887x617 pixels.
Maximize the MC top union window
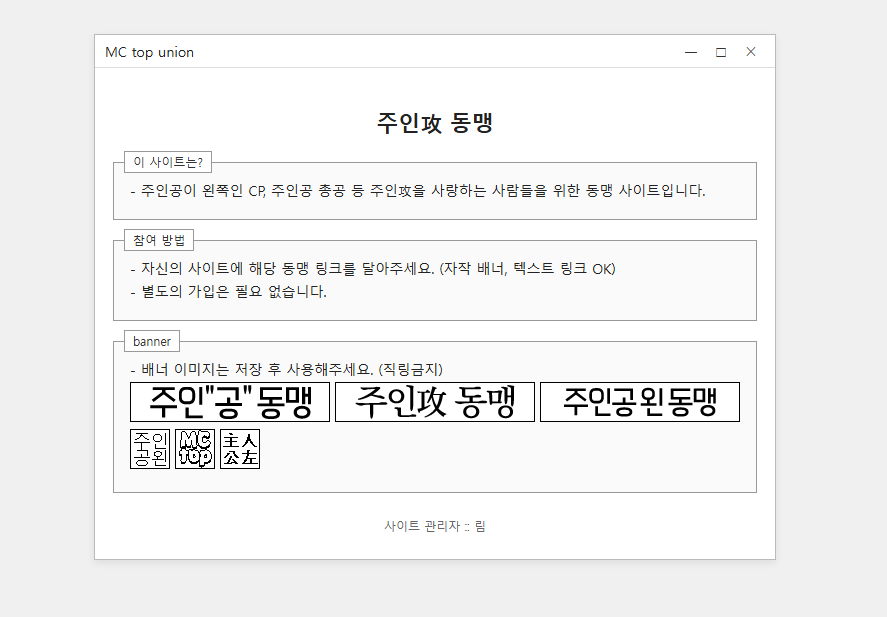pyautogui.click(x=720, y=52)
